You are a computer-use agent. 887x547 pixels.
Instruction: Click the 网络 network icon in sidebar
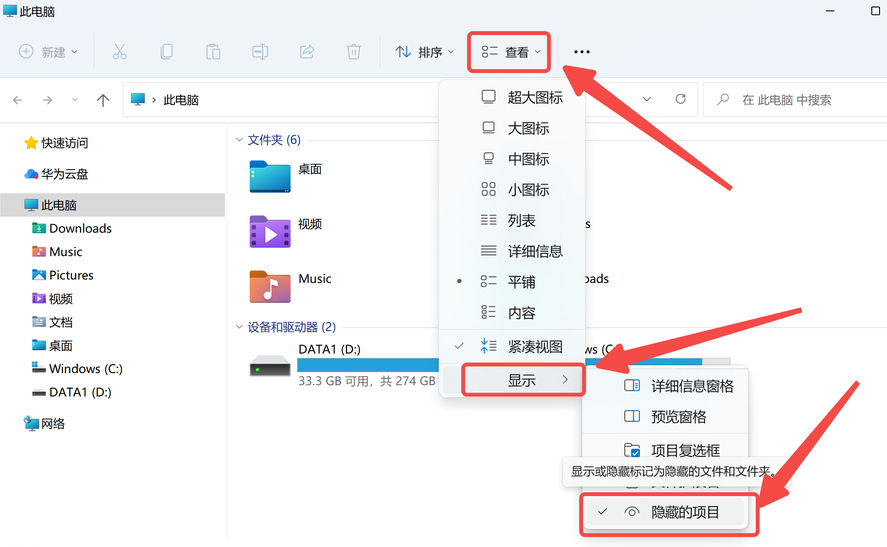31,423
